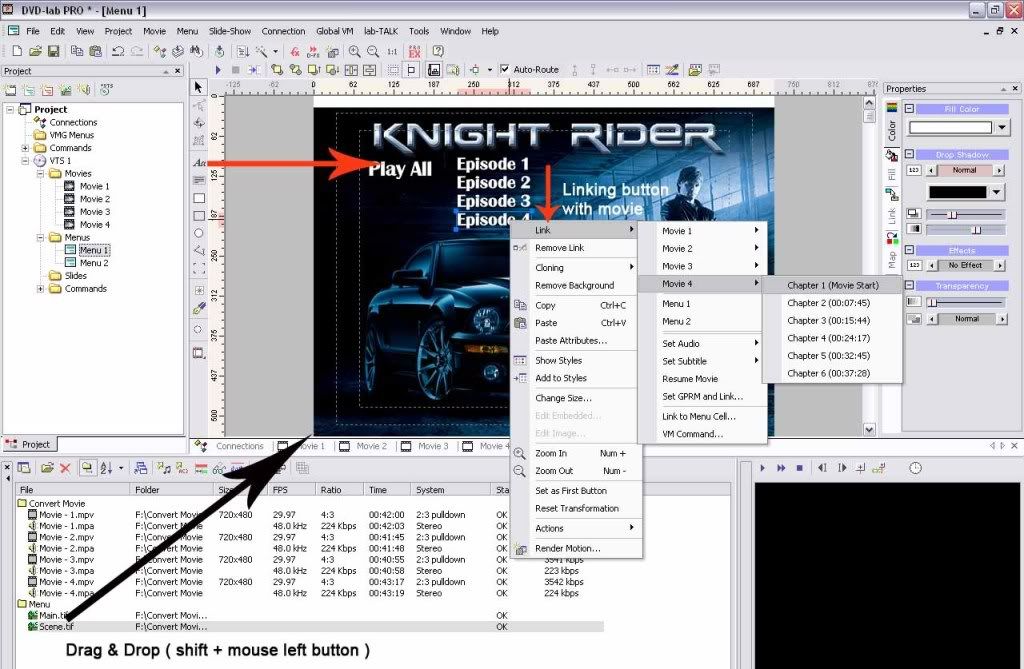
Task: Open the Fill Color dropdown arrow
Action: click(1002, 127)
